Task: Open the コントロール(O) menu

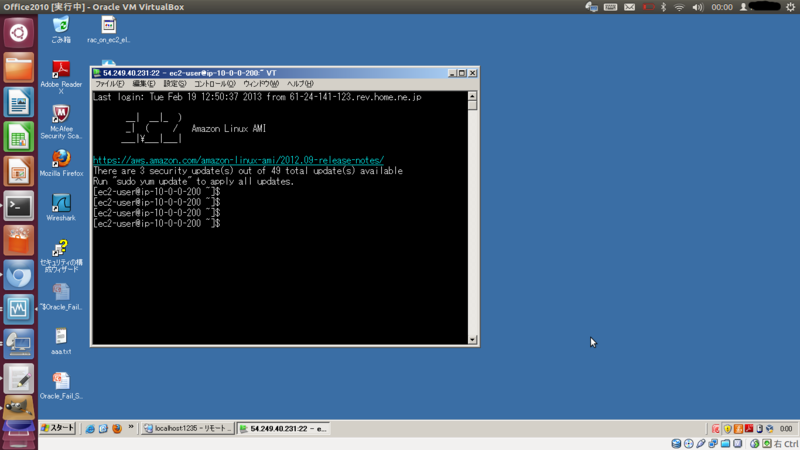Action: click(214, 84)
